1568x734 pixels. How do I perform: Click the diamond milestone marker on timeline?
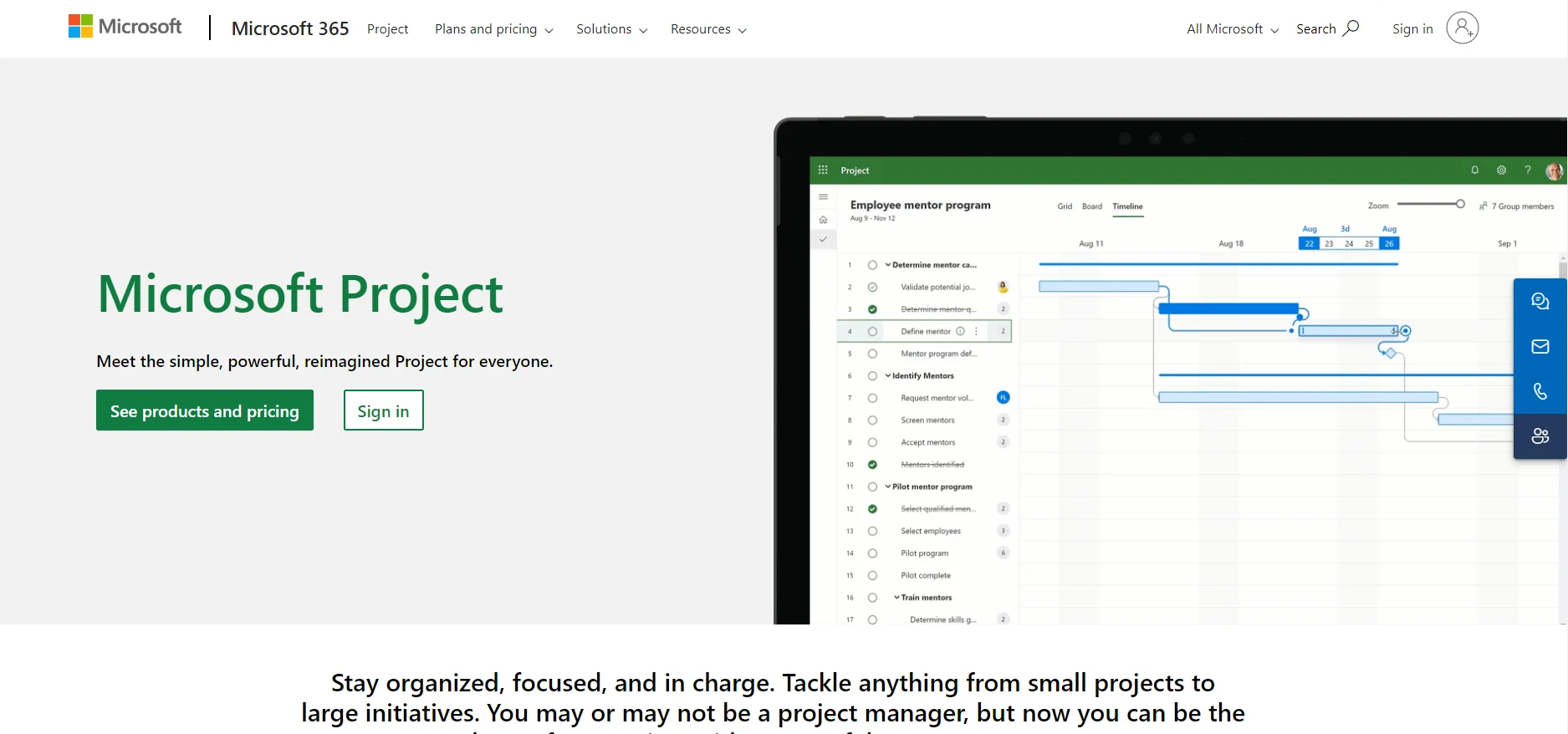coord(1390,353)
